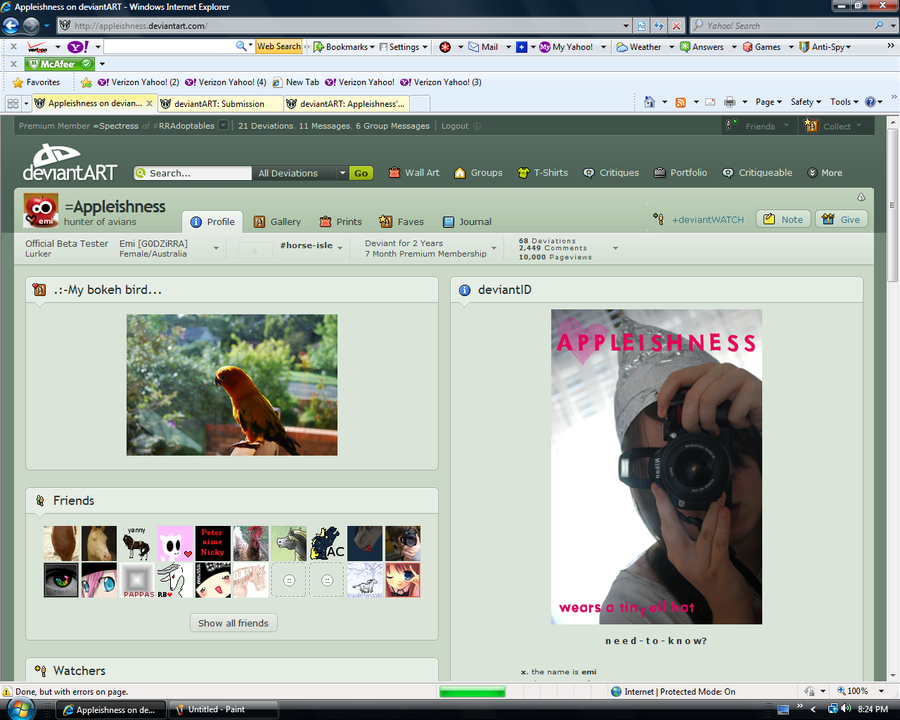Open Groups from the navigation bar
This screenshot has height=720, width=900.
point(478,173)
